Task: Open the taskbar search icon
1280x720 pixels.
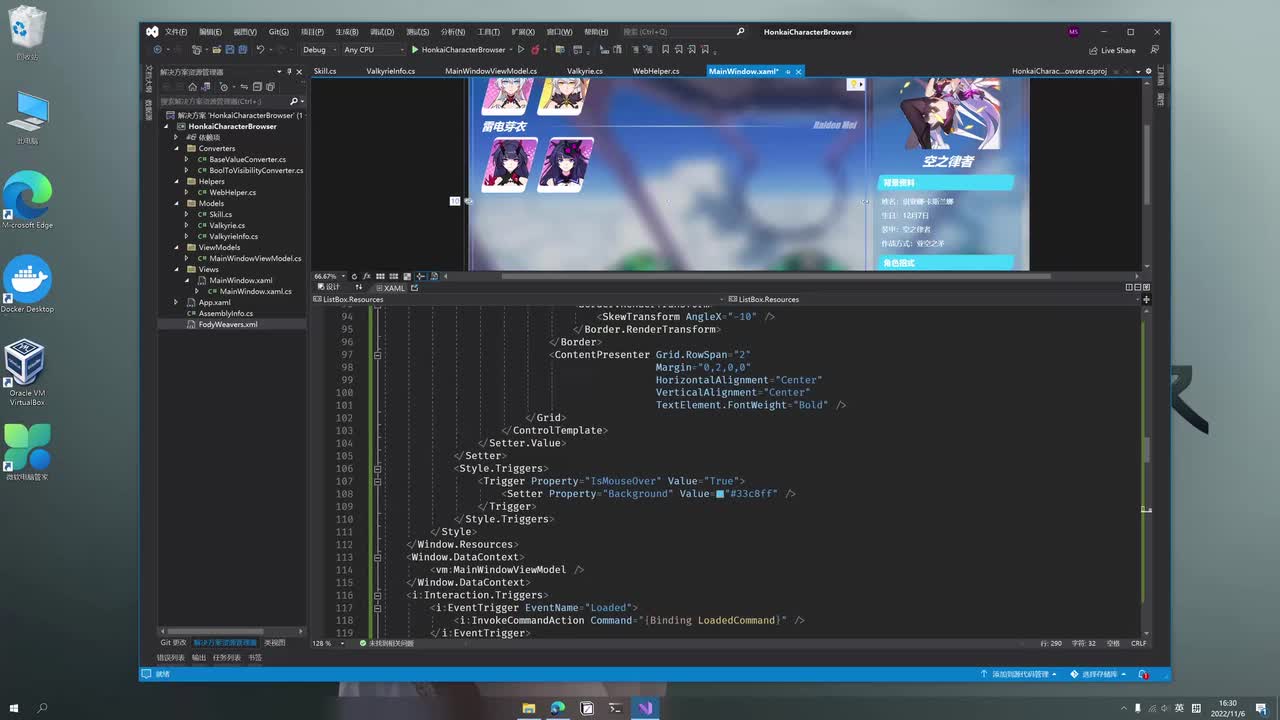Action: [42, 708]
